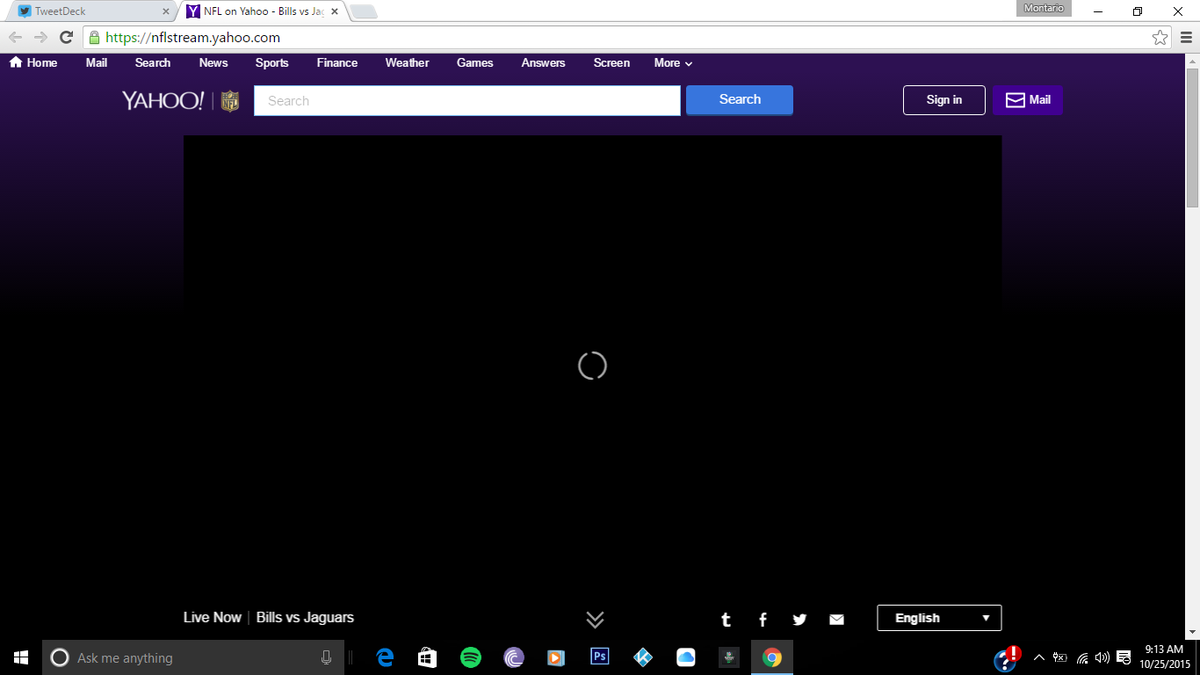Open the volume control tray icon
The height and width of the screenshot is (675, 1200).
pos(1102,658)
